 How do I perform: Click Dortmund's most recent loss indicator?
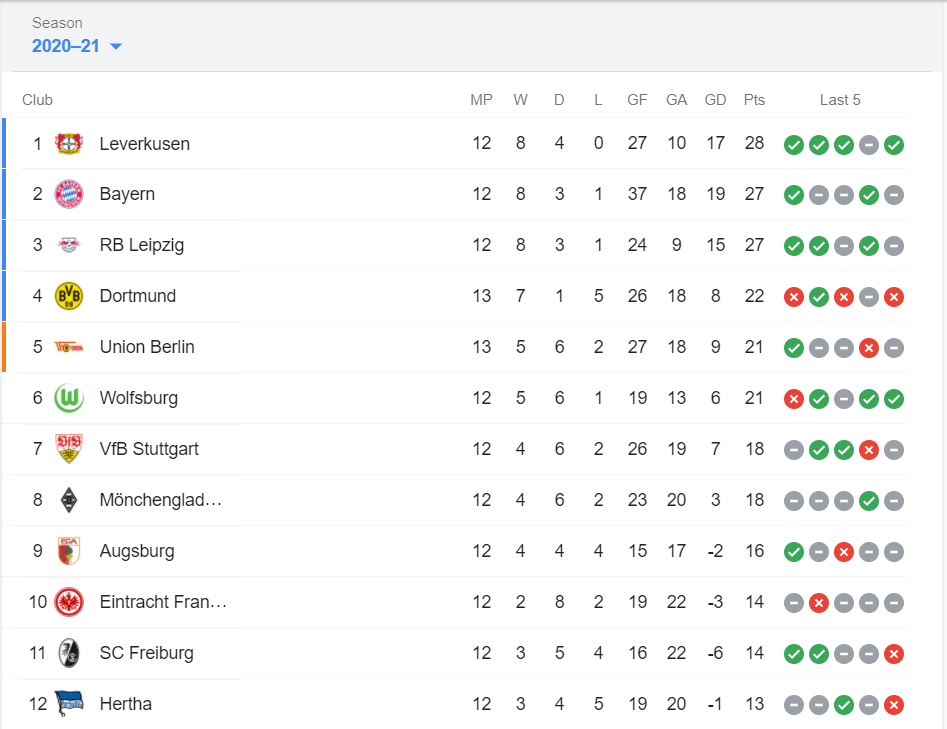[x=894, y=296]
